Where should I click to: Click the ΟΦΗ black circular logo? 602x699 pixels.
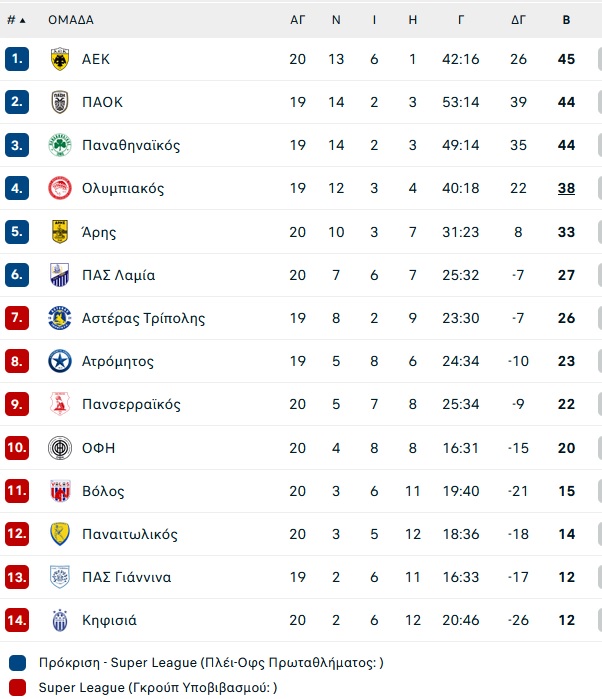pos(60,448)
